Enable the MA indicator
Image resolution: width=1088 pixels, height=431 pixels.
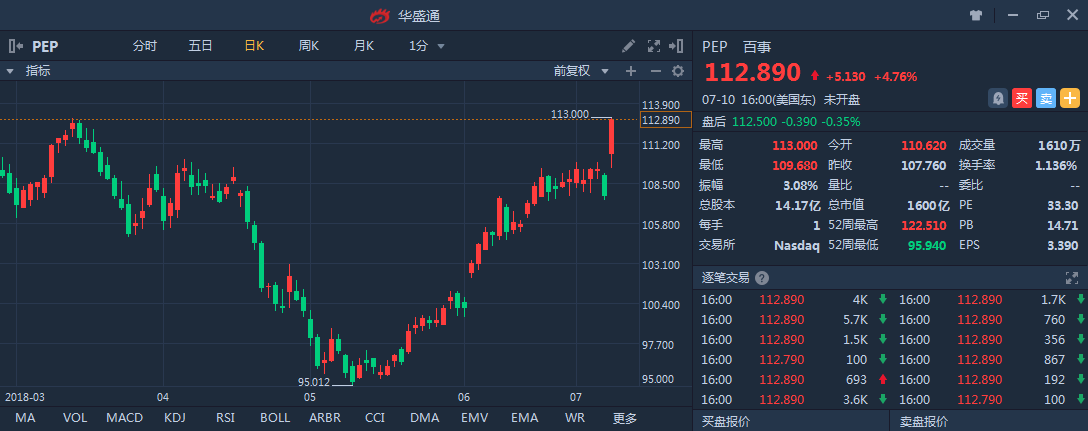click(25, 418)
